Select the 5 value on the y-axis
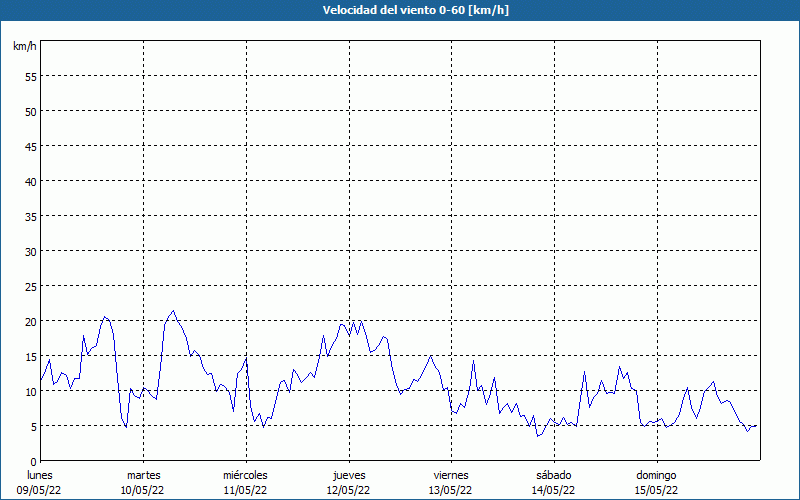 tap(34, 427)
